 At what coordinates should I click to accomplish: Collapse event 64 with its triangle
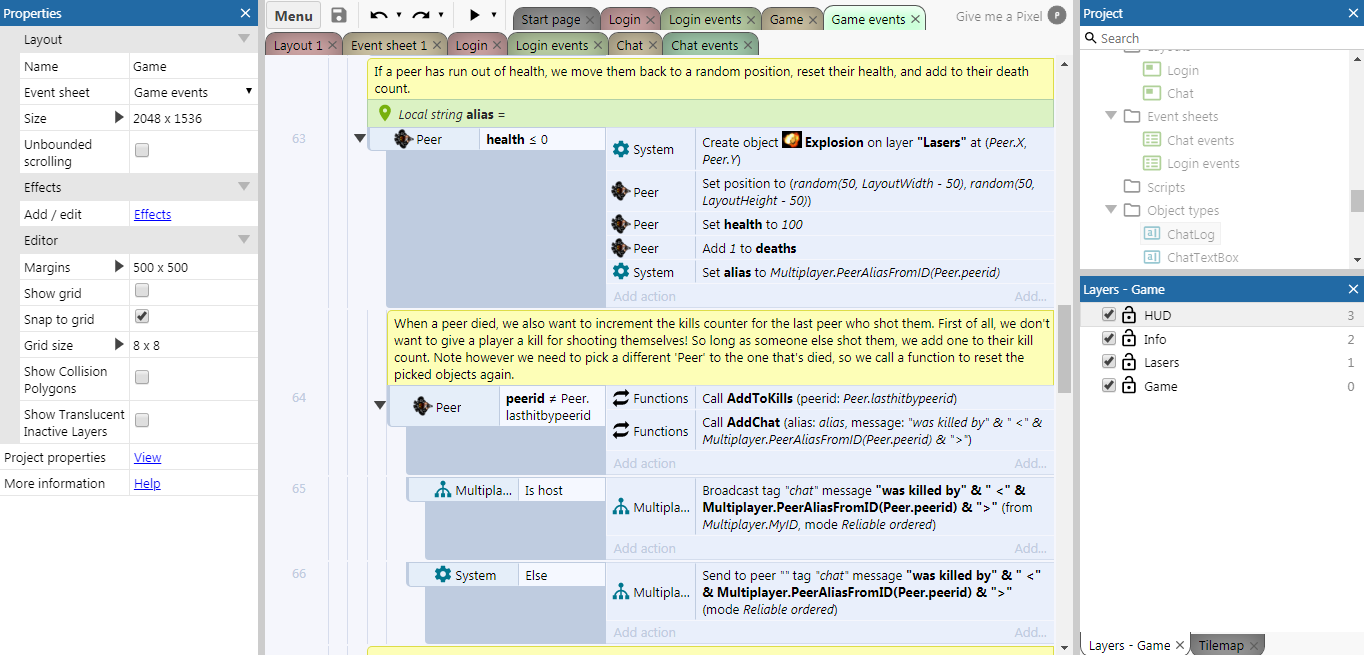click(x=380, y=405)
